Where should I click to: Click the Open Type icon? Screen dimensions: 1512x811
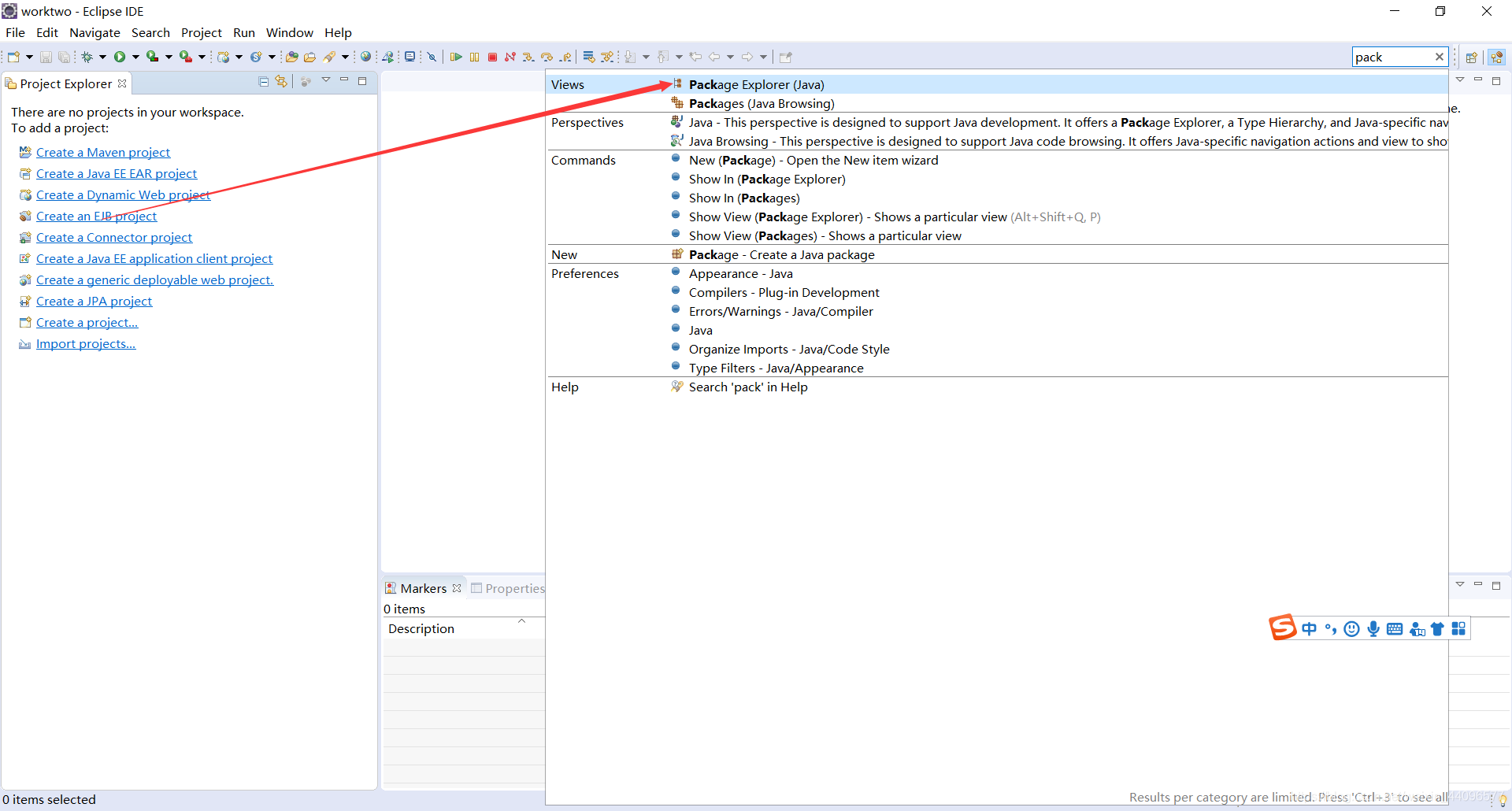[x=291, y=57]
